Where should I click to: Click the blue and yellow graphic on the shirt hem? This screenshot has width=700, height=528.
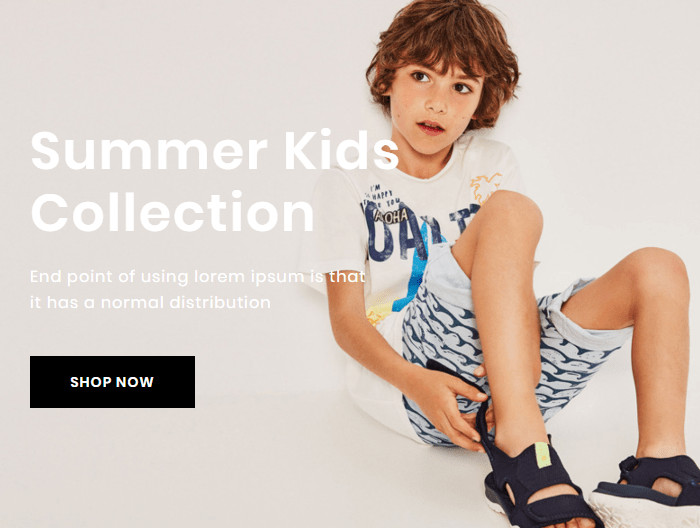(393, 303)
